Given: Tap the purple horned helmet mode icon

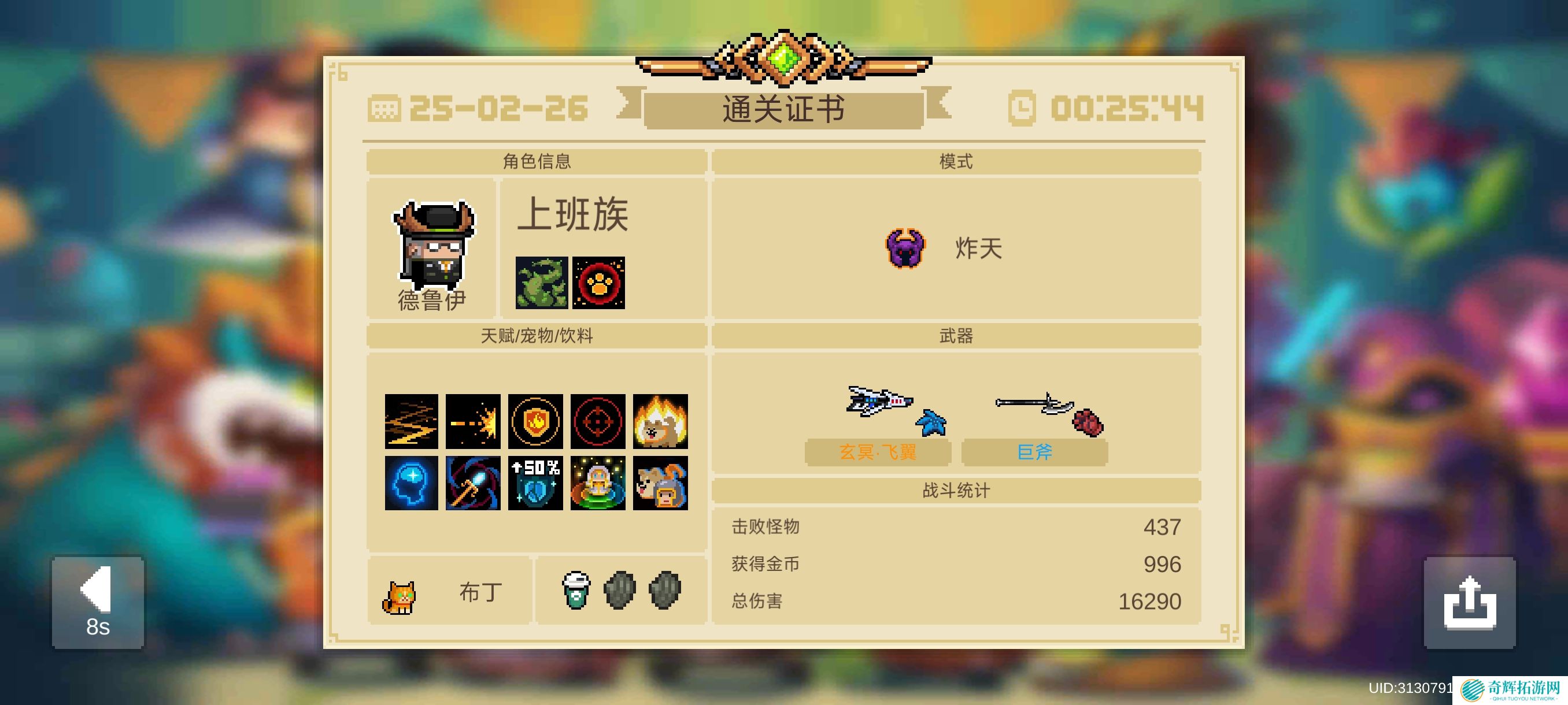Looking at the screenshot, I should [905, 248].
